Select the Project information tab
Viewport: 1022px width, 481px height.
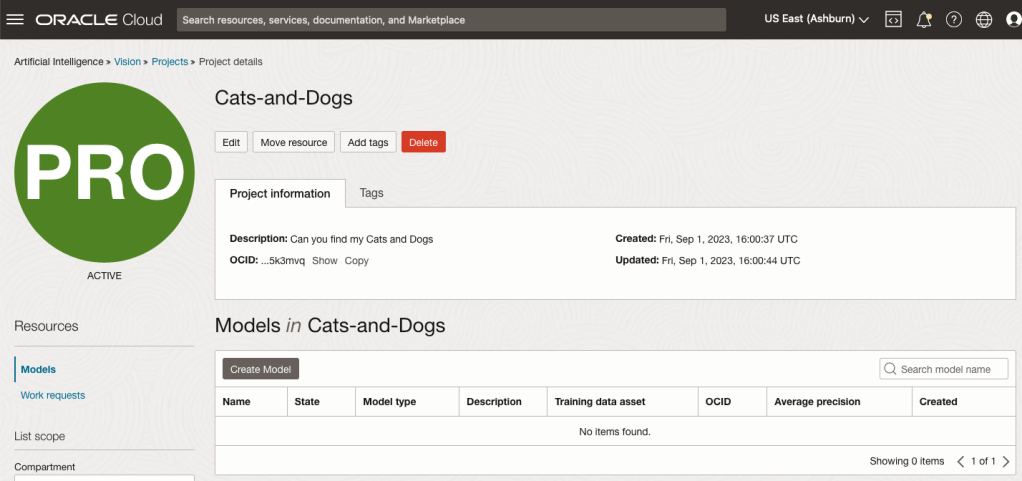280,194
